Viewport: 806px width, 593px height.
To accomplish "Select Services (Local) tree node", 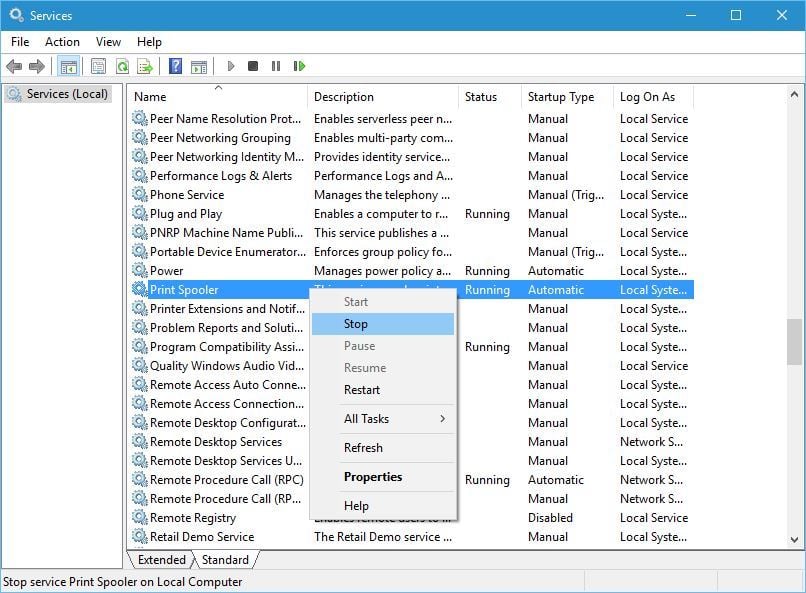I will pos(58,94).
